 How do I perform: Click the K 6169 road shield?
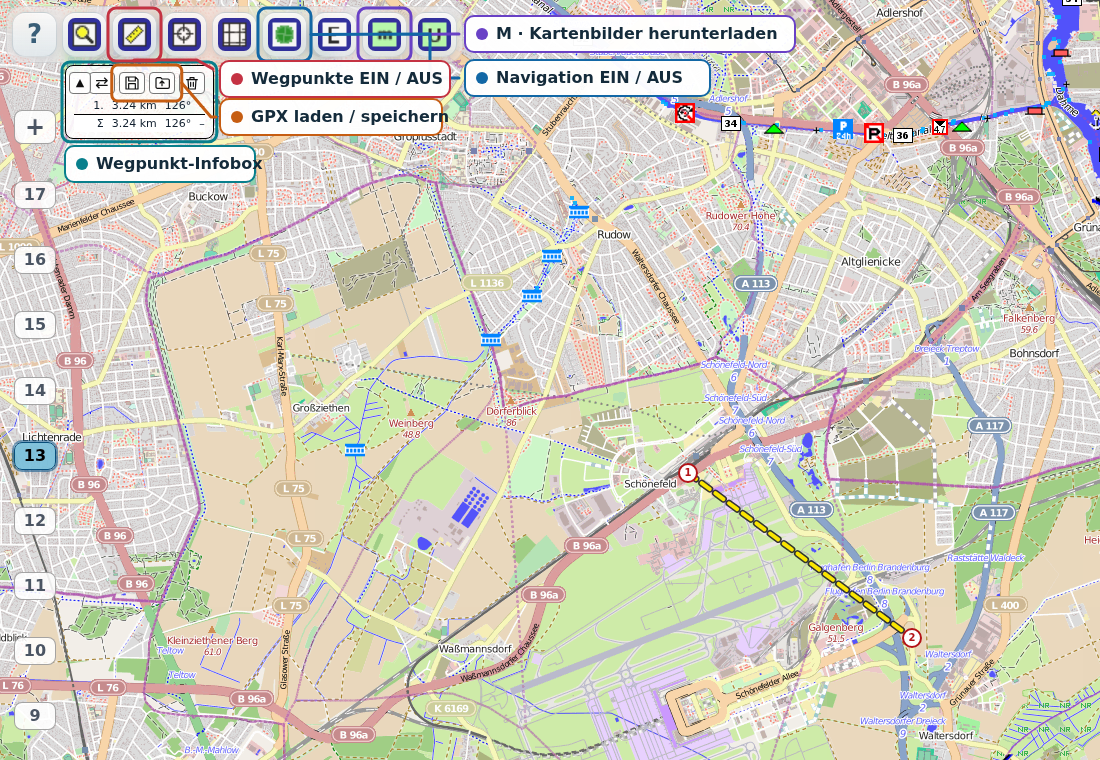(451, 708)
